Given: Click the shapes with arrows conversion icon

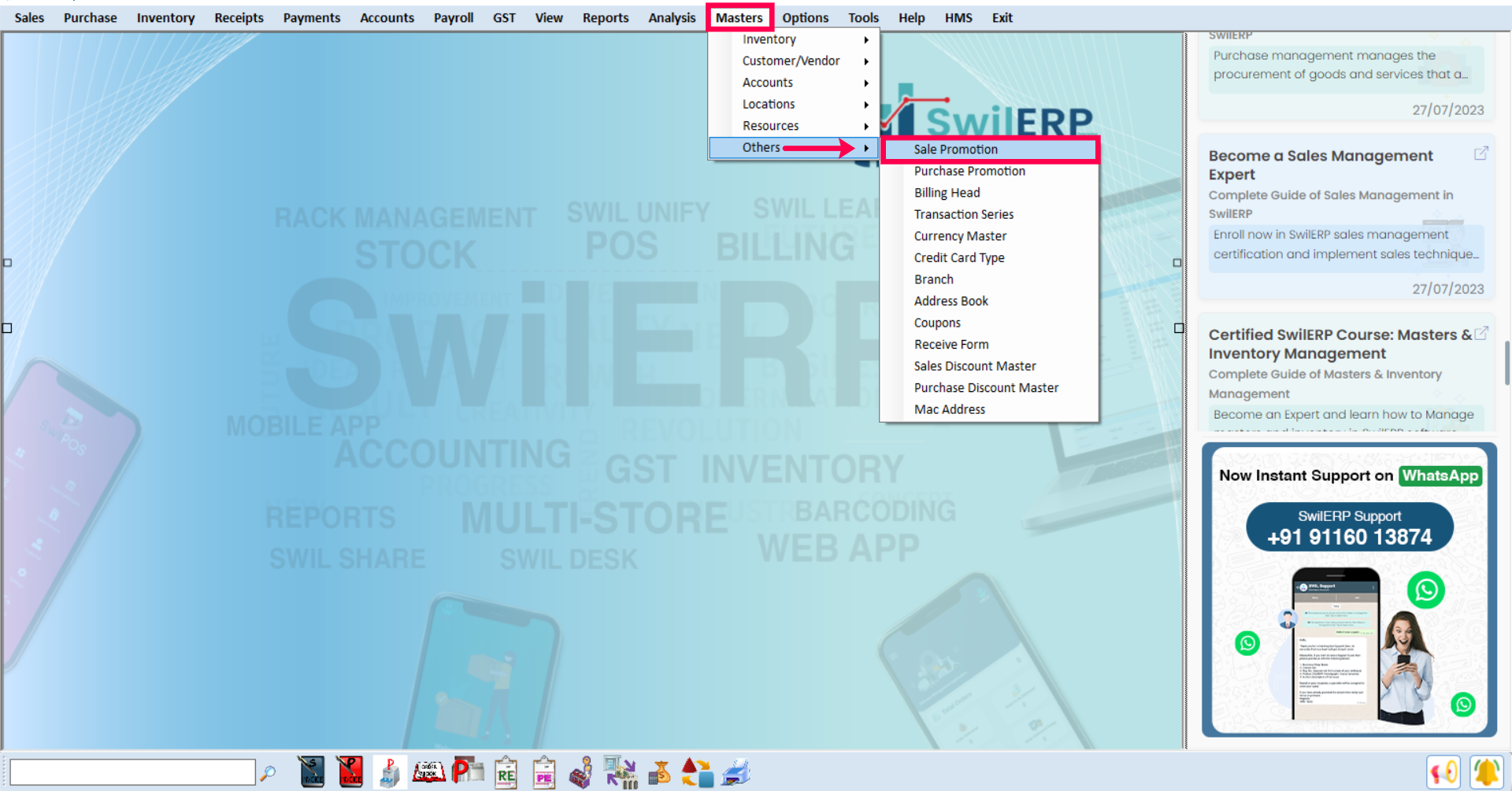Looking at the screenshot, I should point(697,772).
